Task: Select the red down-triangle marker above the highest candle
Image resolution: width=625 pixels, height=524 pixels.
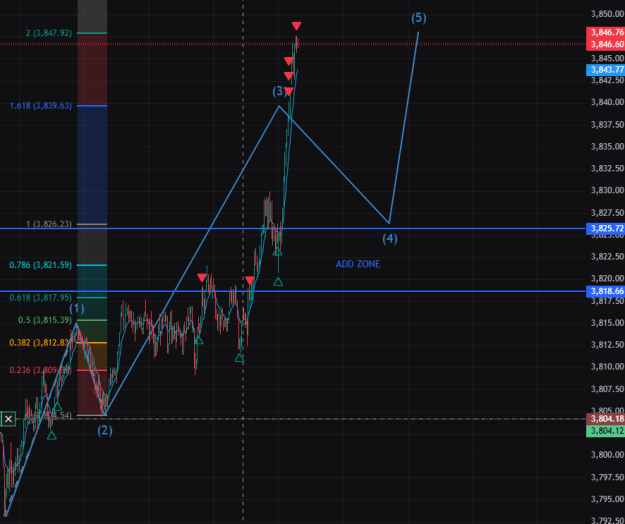Action: point(296,26)
